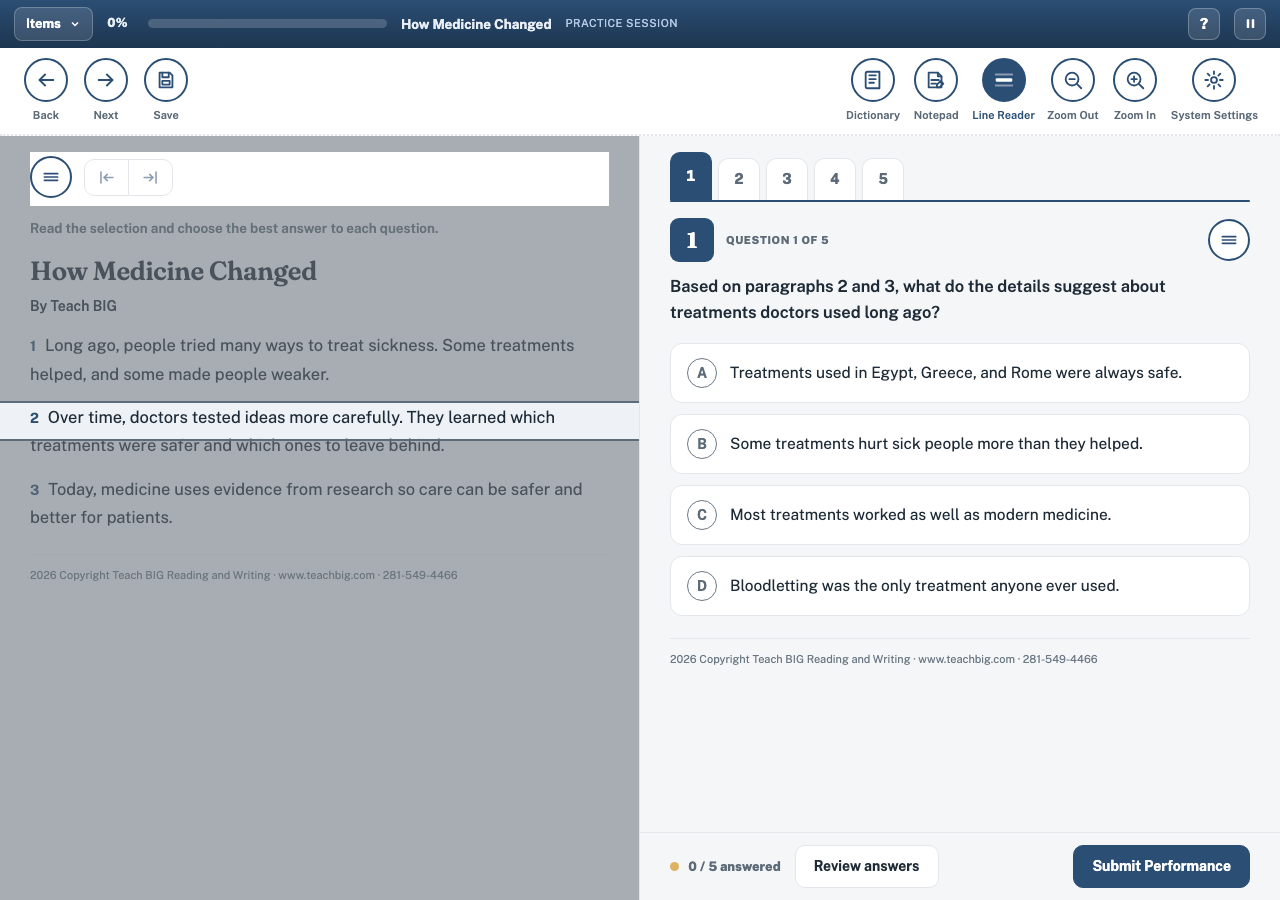Pick answer C about modern medicine

point(960,515)
